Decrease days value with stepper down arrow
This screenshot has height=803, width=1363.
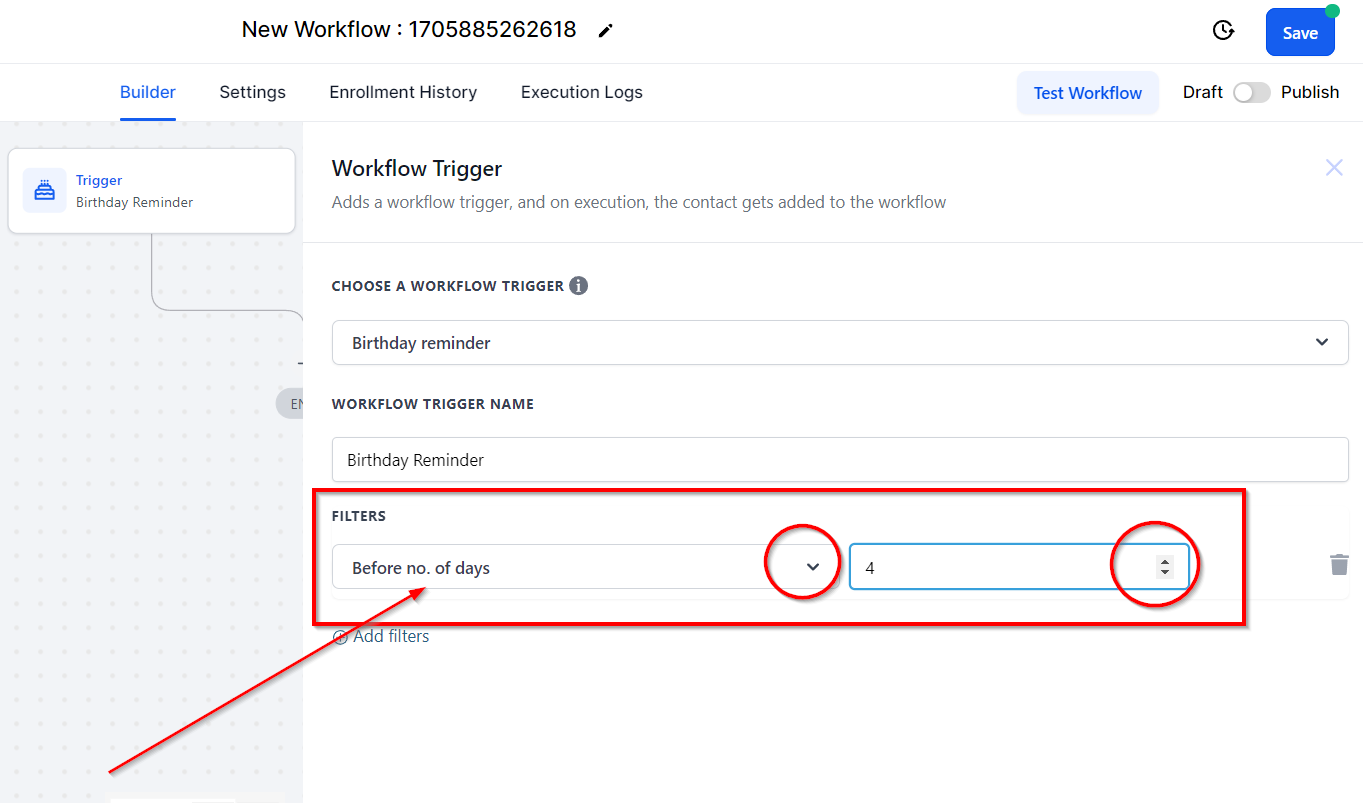tap(1164, 572)
